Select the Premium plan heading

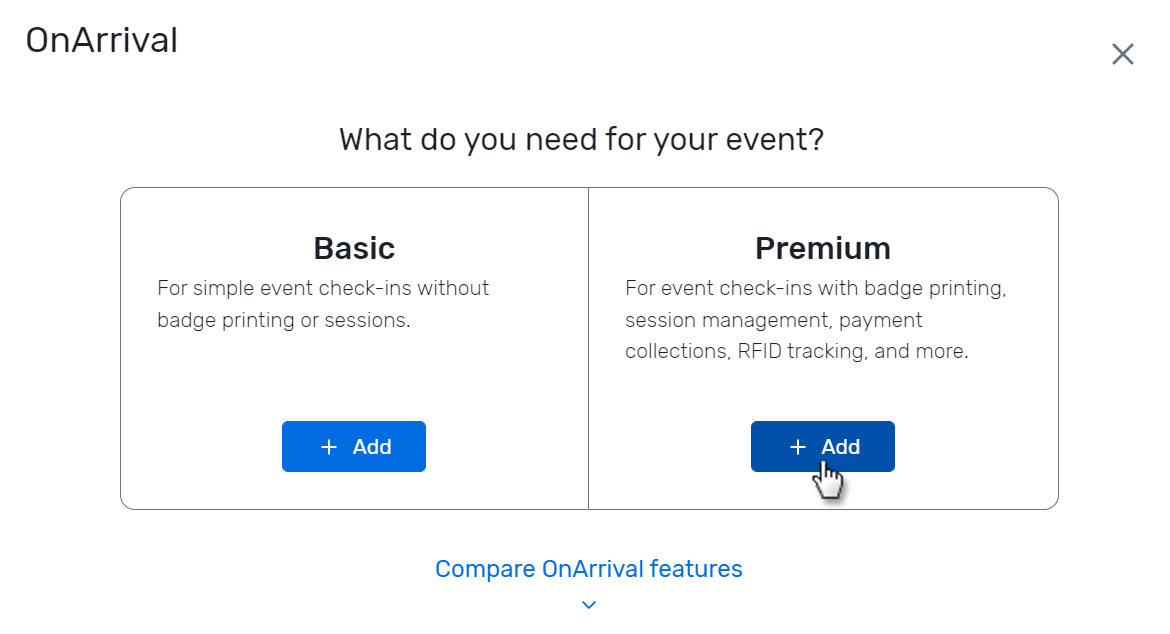pos(822,247)
